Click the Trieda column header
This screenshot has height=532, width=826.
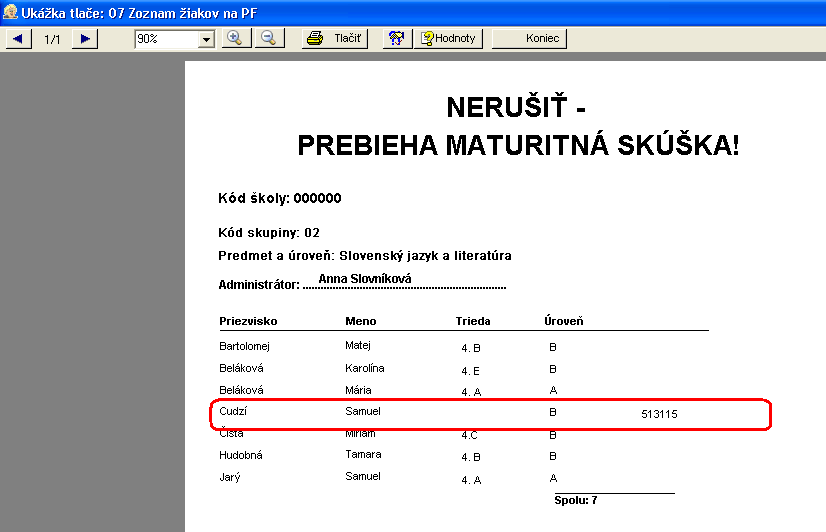(473, 321)
